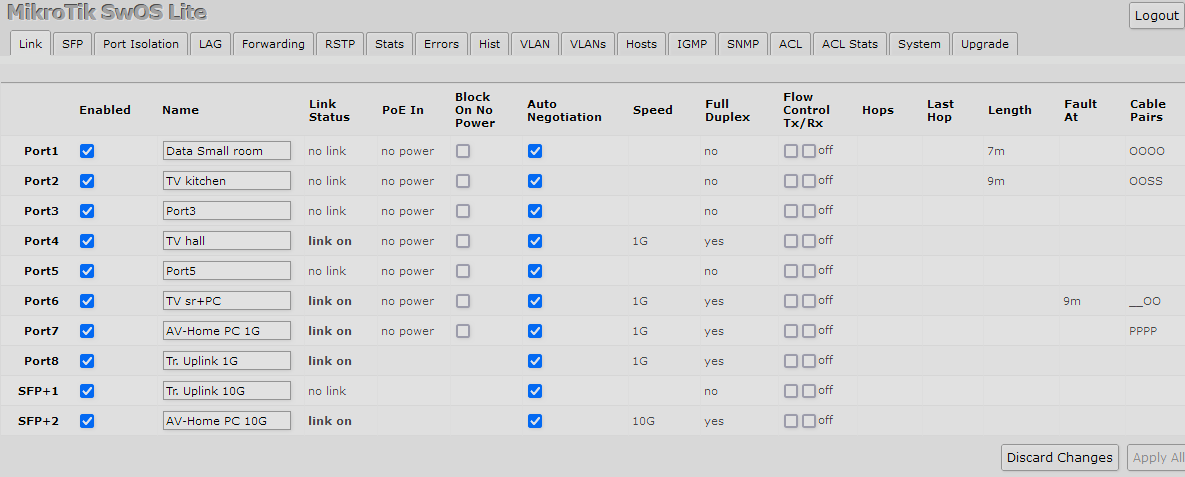Click the Logout button

(x=1156, y=16)
